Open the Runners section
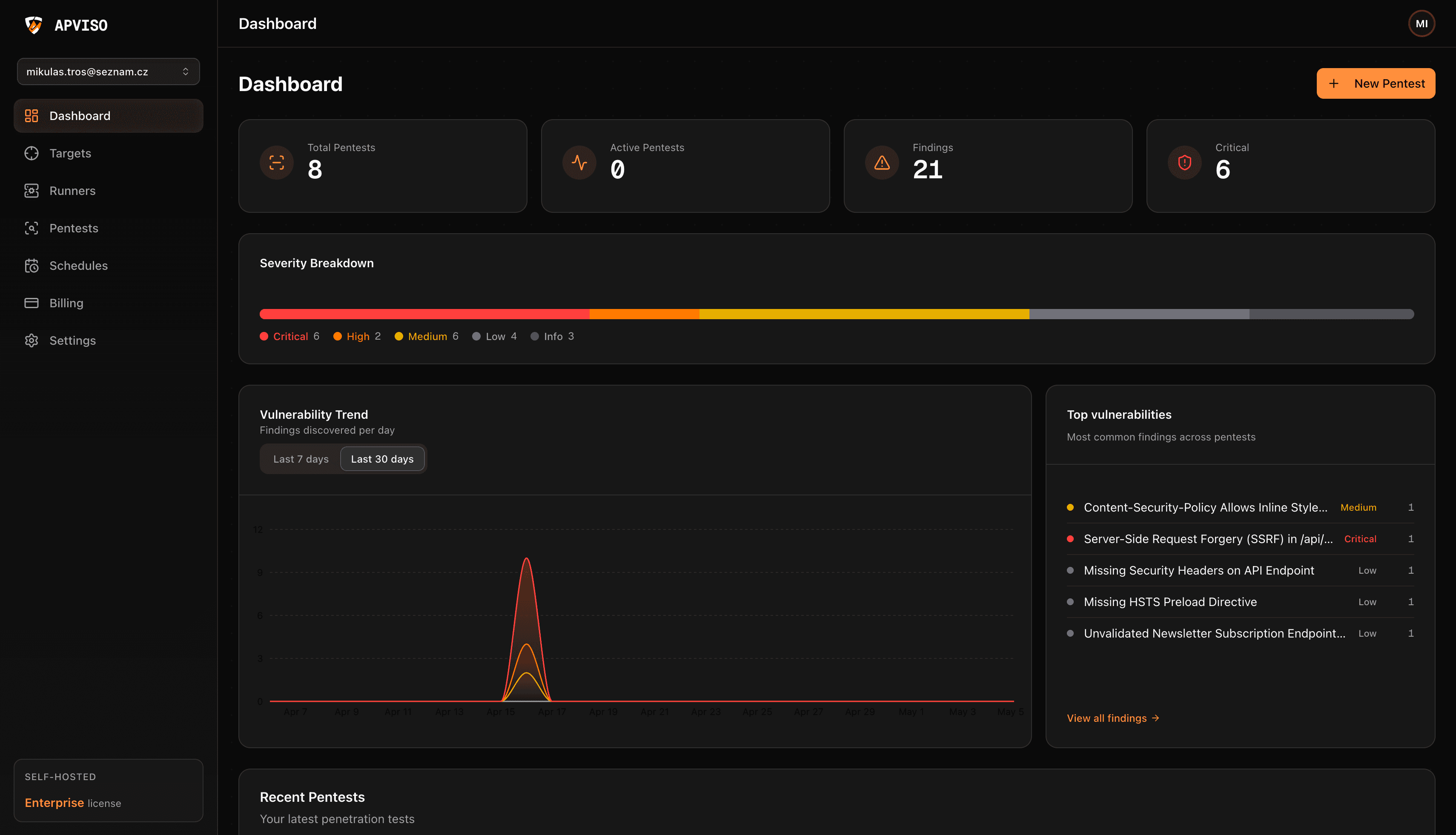Viewport: 1456px width, 835px height. coord(109,190)
